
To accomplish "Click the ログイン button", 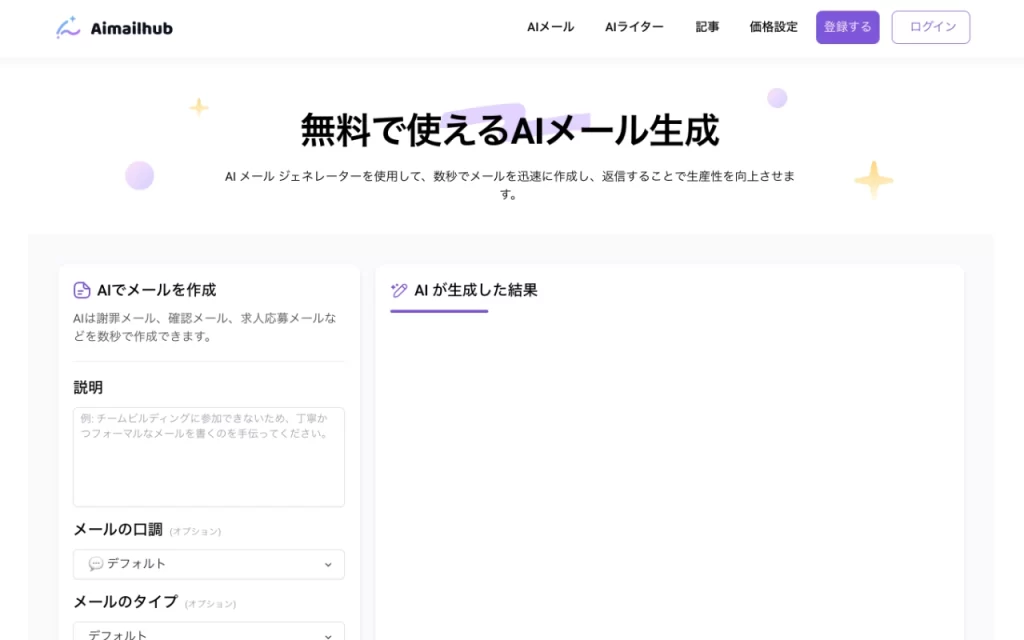I will point(930,27).
